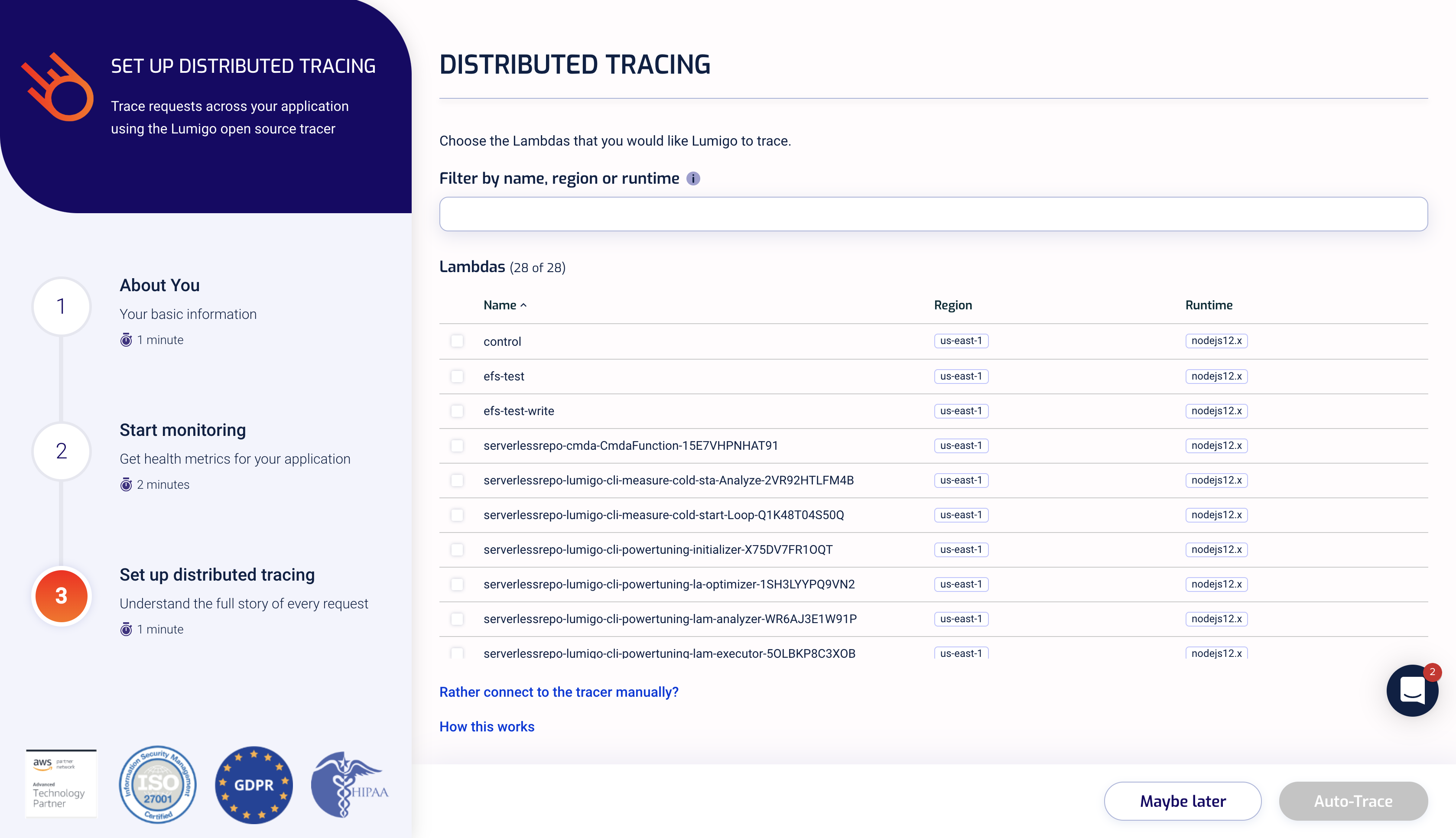
Task: Click the efs-test-write lambda name
Action: pos(519,411)
